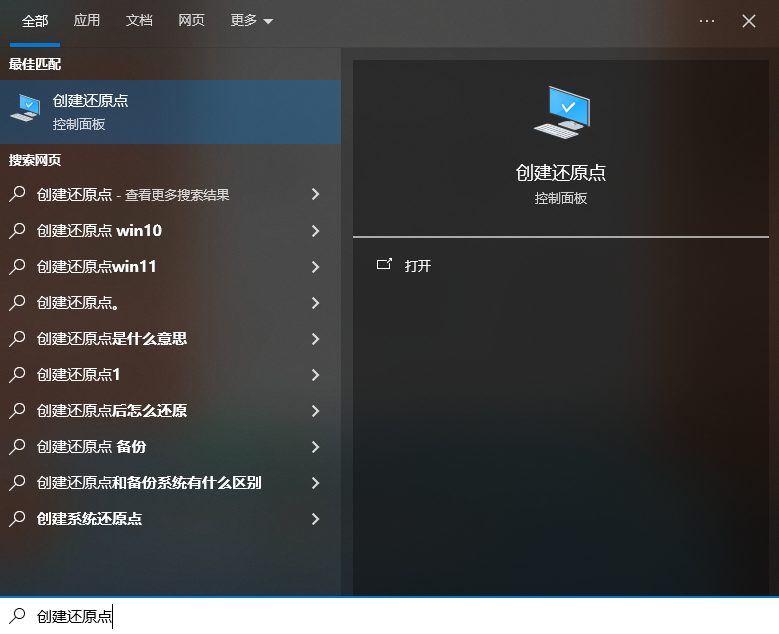Click the magnifier icon in the search box
Viewport: 779px width, 634px height.
pos(17,616)
